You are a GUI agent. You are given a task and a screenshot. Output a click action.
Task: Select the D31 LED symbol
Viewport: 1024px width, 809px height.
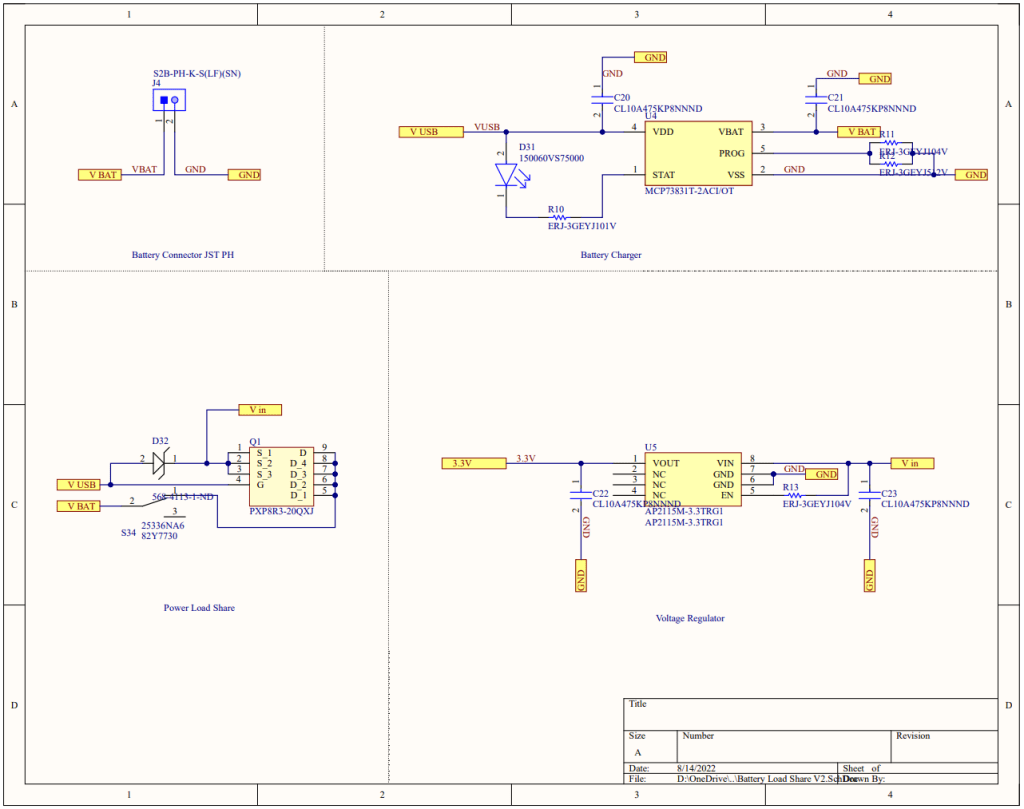tap(507, 174)
